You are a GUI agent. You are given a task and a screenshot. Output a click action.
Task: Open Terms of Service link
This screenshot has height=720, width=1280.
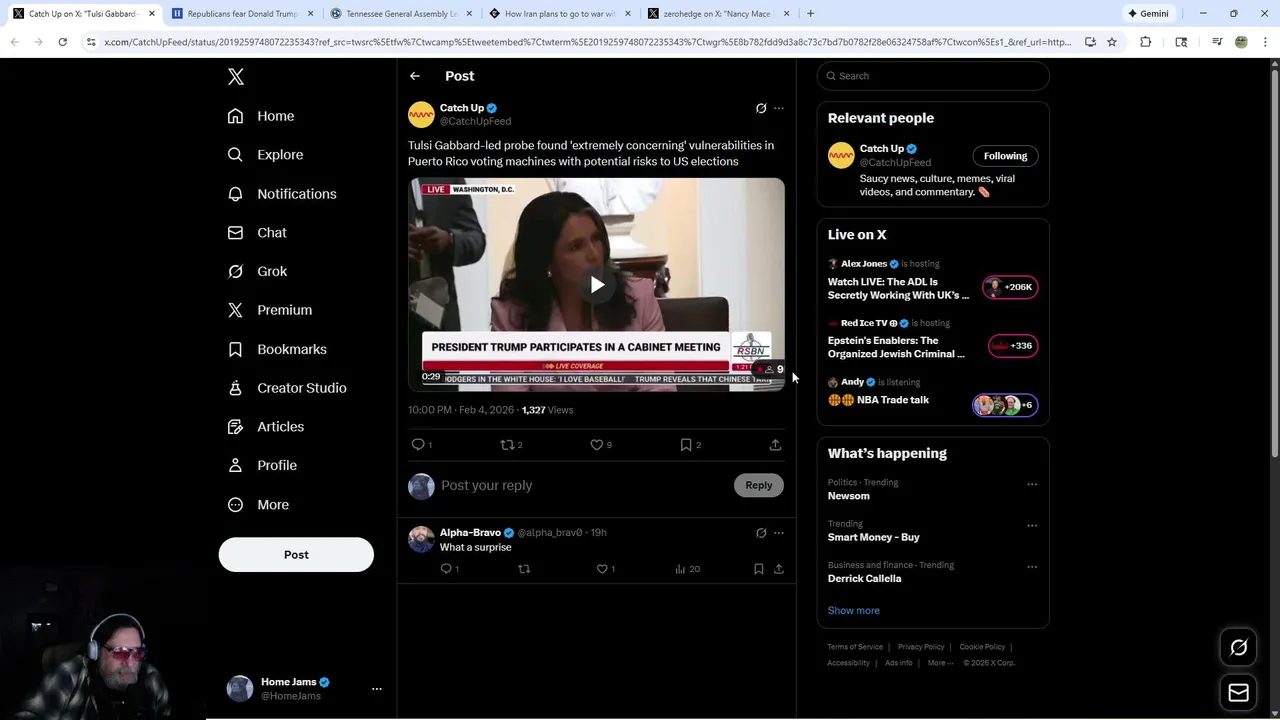coord(855,647)
